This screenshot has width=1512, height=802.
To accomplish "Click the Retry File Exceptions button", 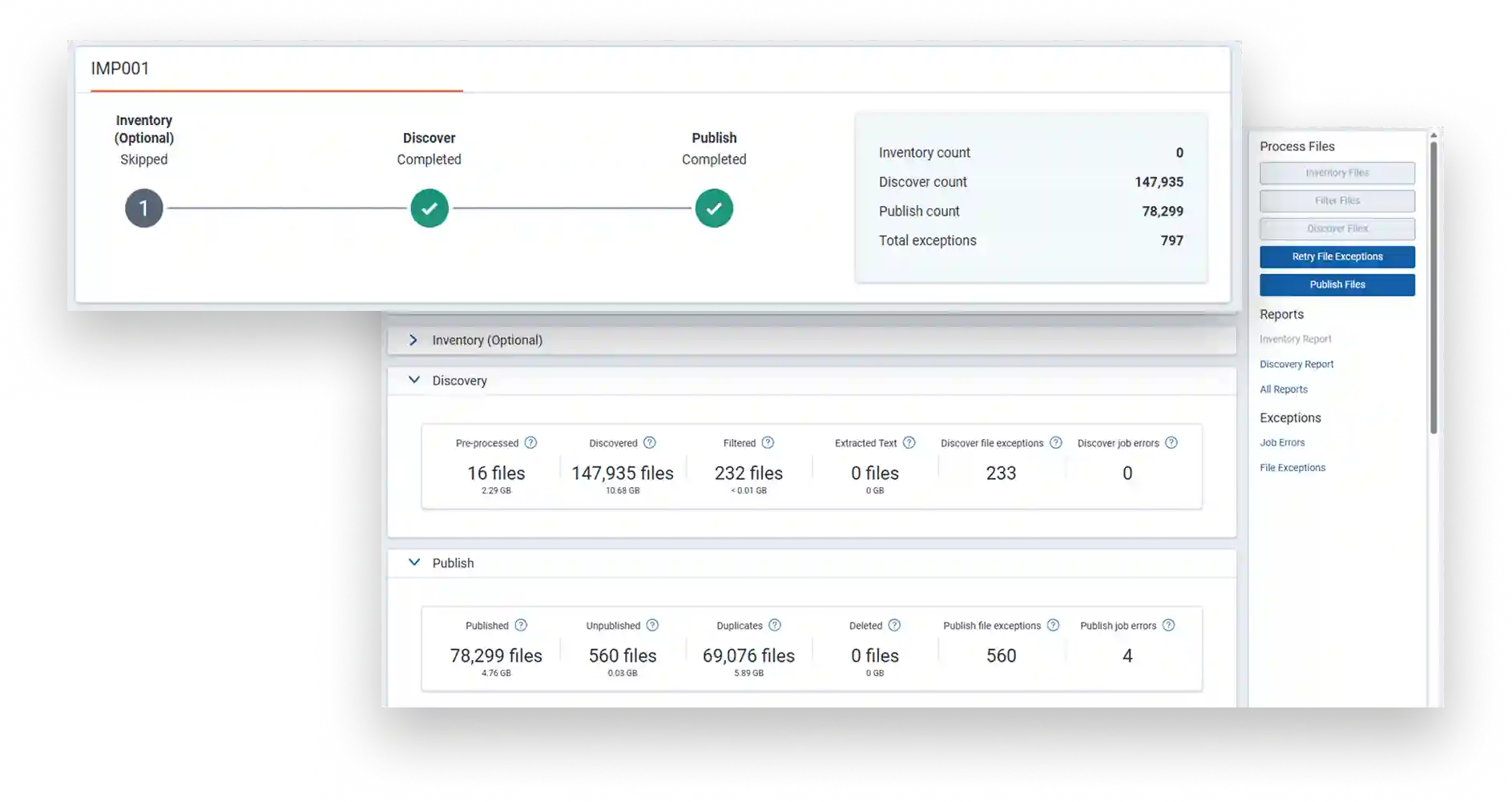I will tap(1337, 257).
